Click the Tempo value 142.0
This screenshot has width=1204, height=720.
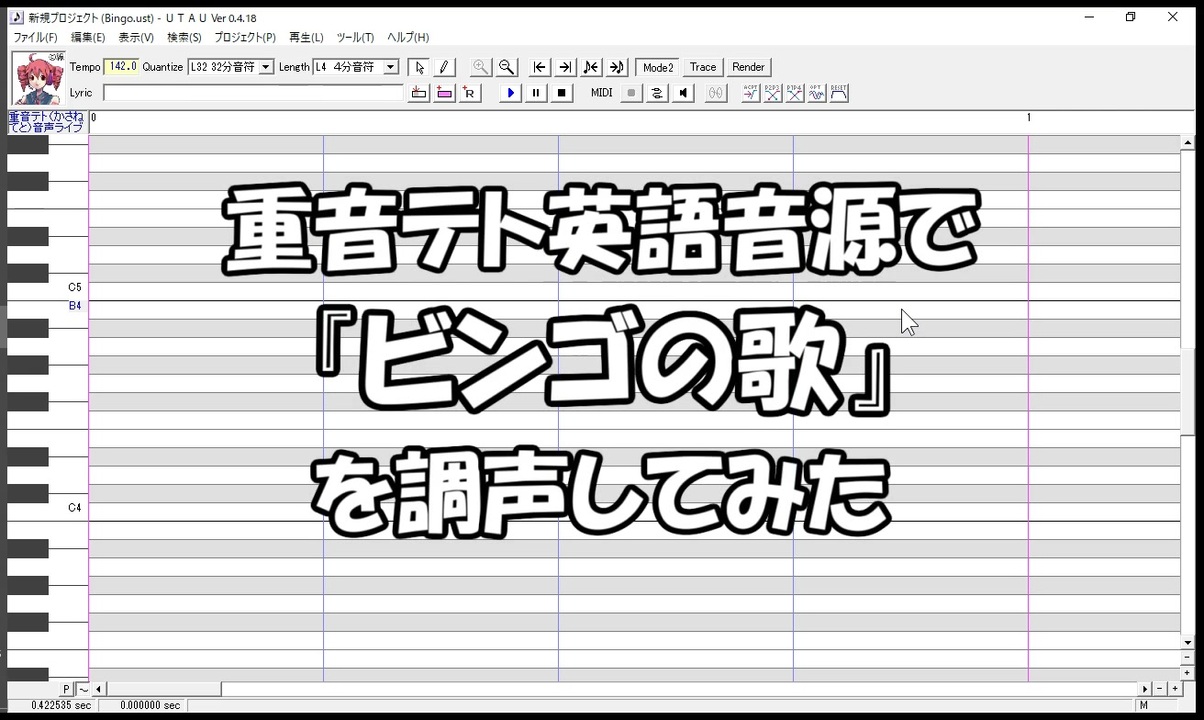pos(121,67)
